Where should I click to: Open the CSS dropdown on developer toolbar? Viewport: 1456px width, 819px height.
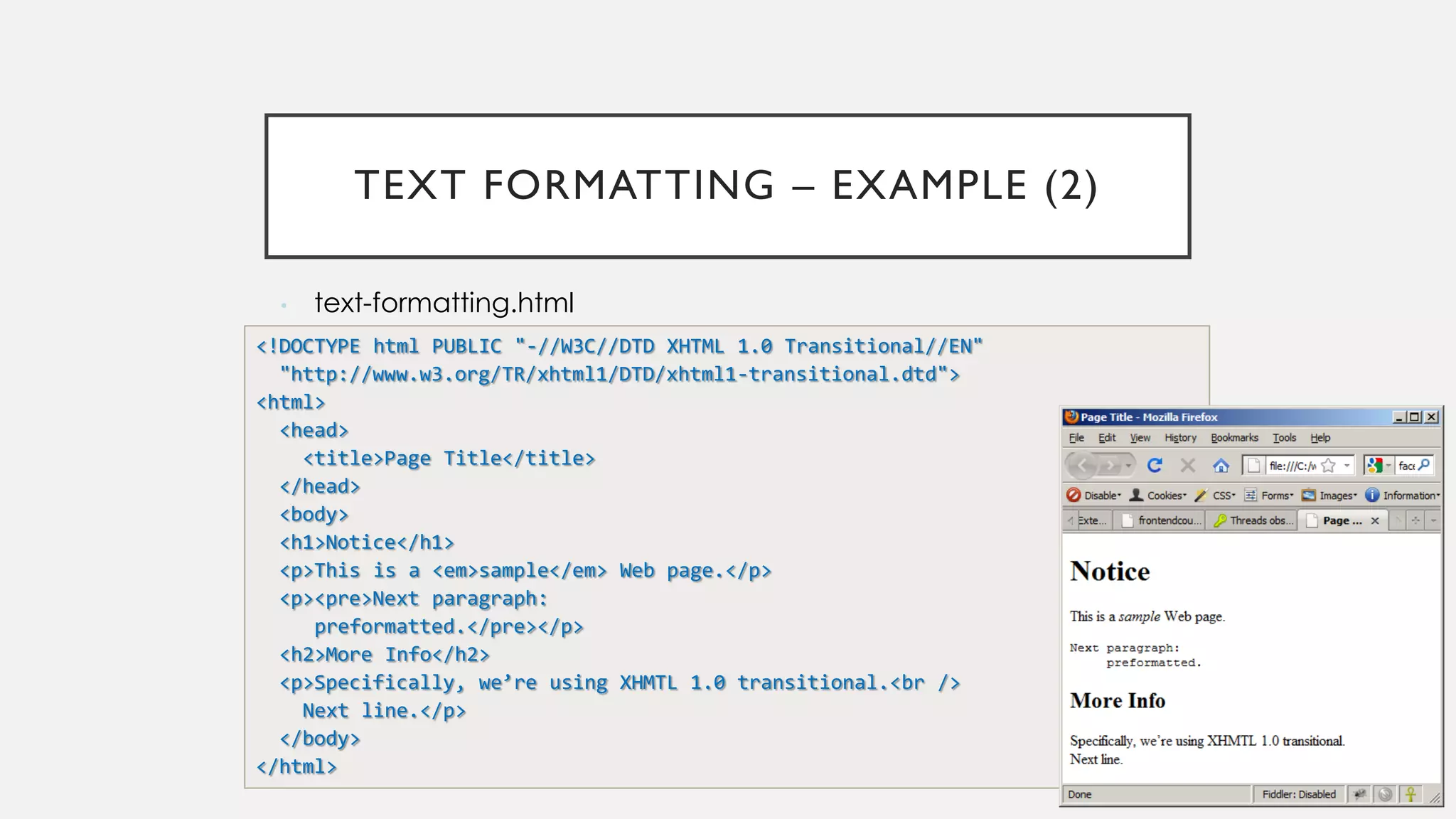[x=1215, y=496]
